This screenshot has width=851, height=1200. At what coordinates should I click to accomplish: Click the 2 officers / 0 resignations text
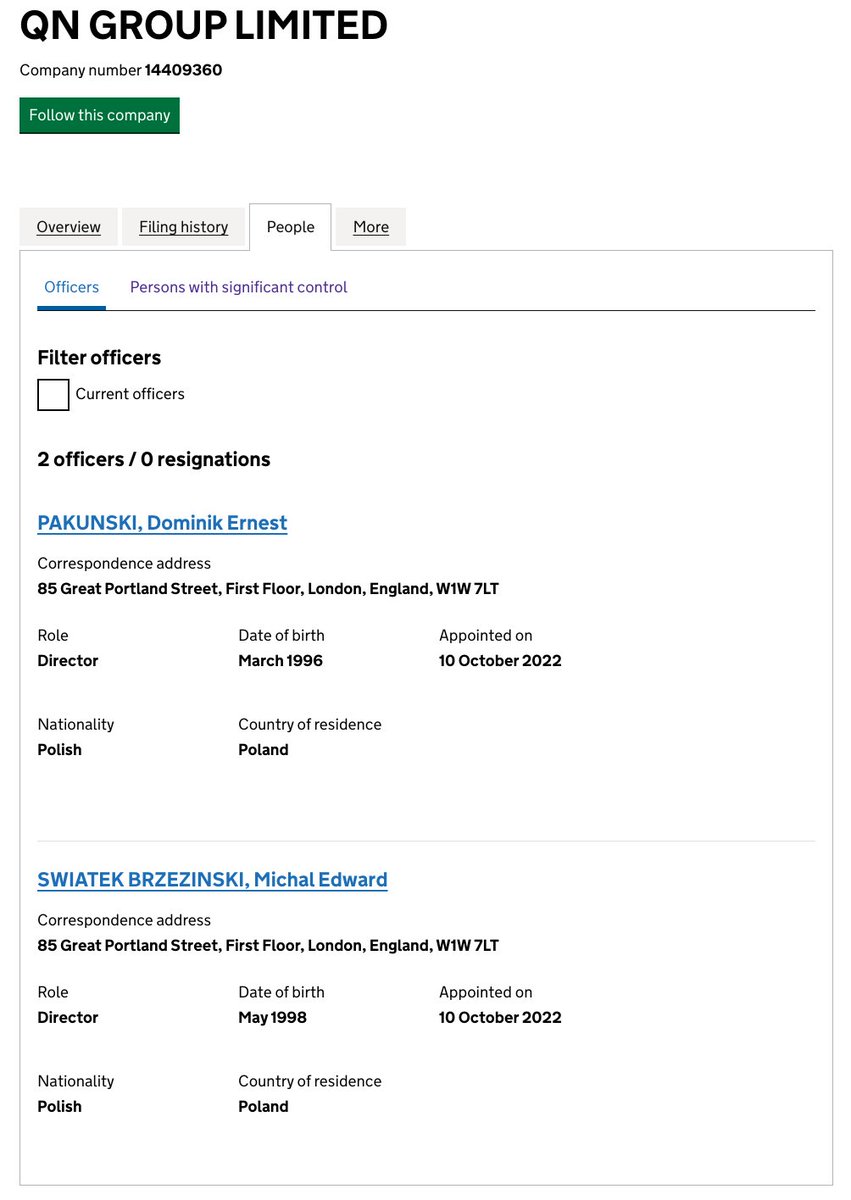154,459
